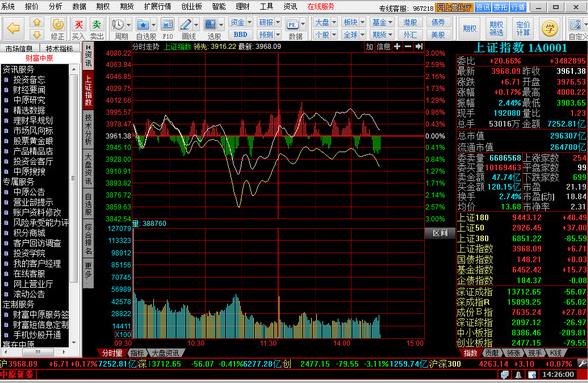This screenshot has height=383, width=588.
Task: Click the envelope icon beside the clock
Action: (x=532, y=374)
